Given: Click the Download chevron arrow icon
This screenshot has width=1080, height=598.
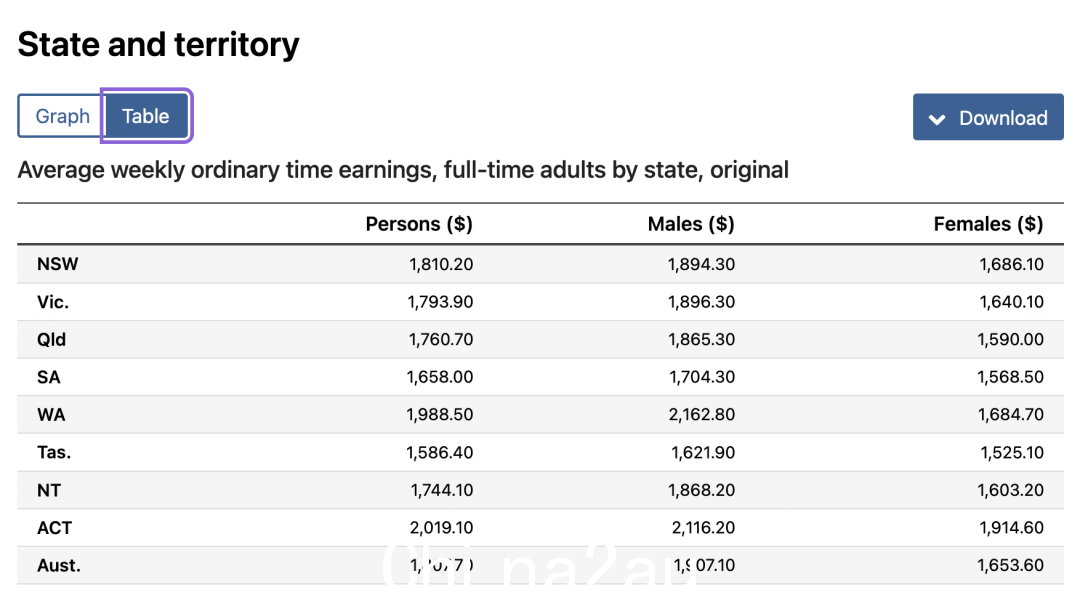Looking at the screenshot, I should pos(937,119).
